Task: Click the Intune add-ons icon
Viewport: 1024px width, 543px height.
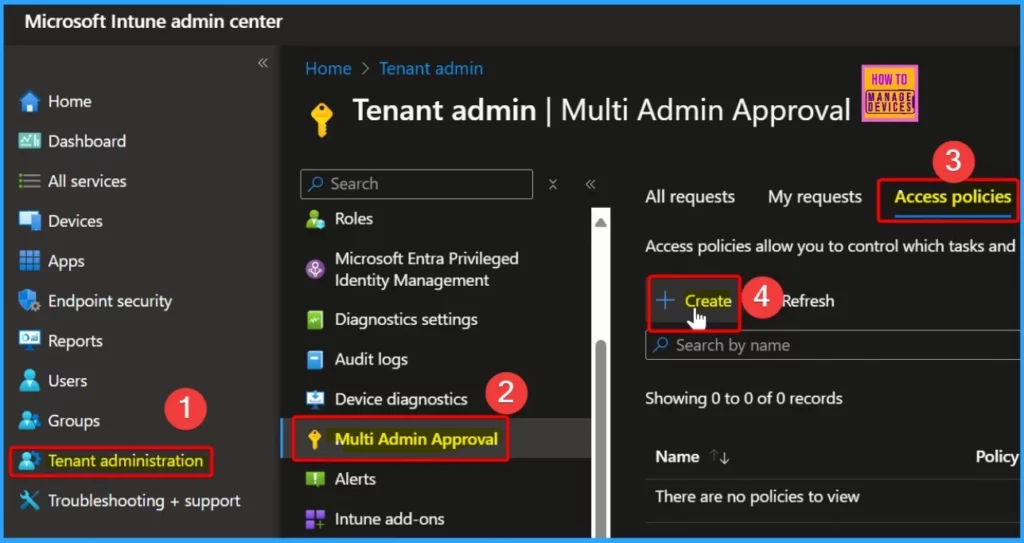Action: coord(315,519)
